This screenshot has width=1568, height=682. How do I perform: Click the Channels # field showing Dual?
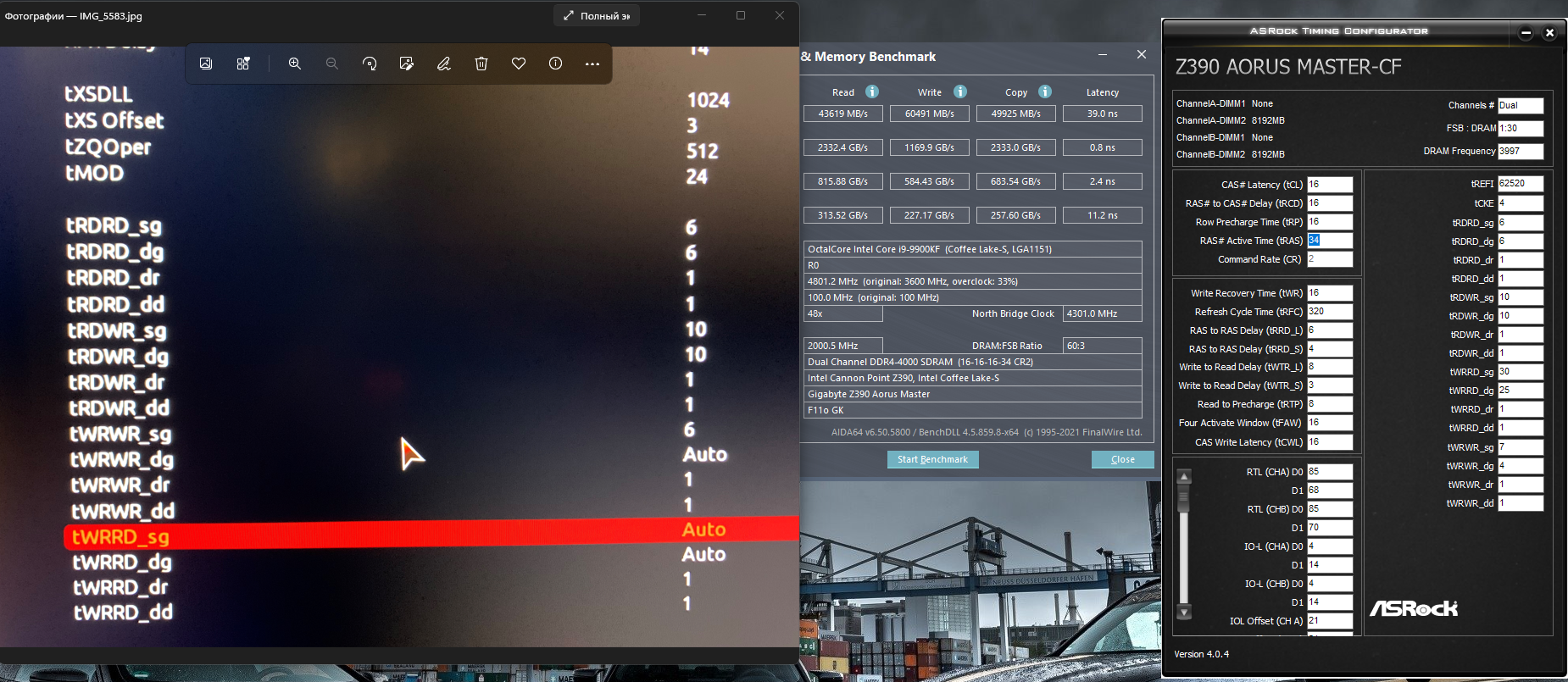(x=1521, y=106)
